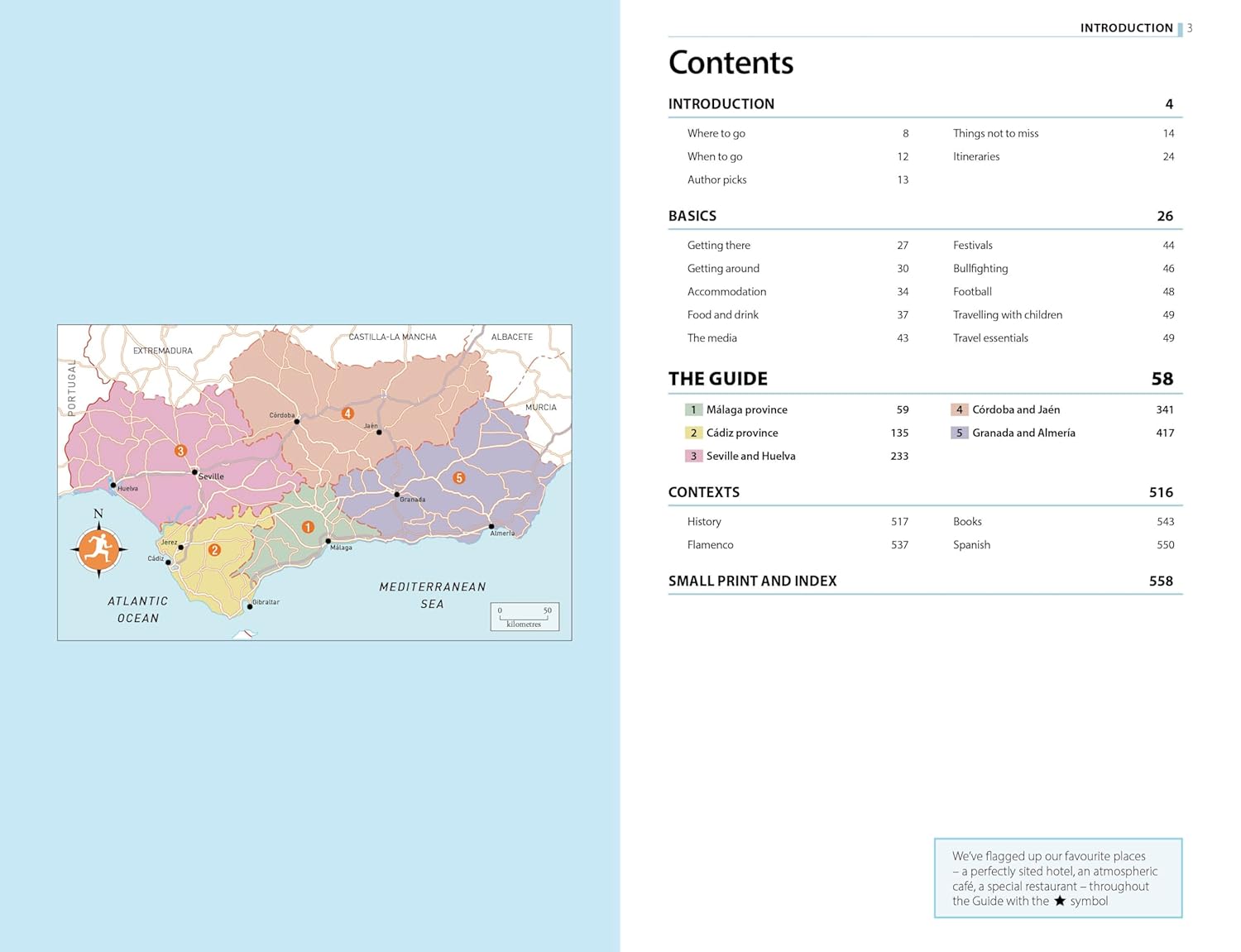Click green number 1 swatch for Málaga province
Screen dimensions: 1241x952
[x=693, y=409]
